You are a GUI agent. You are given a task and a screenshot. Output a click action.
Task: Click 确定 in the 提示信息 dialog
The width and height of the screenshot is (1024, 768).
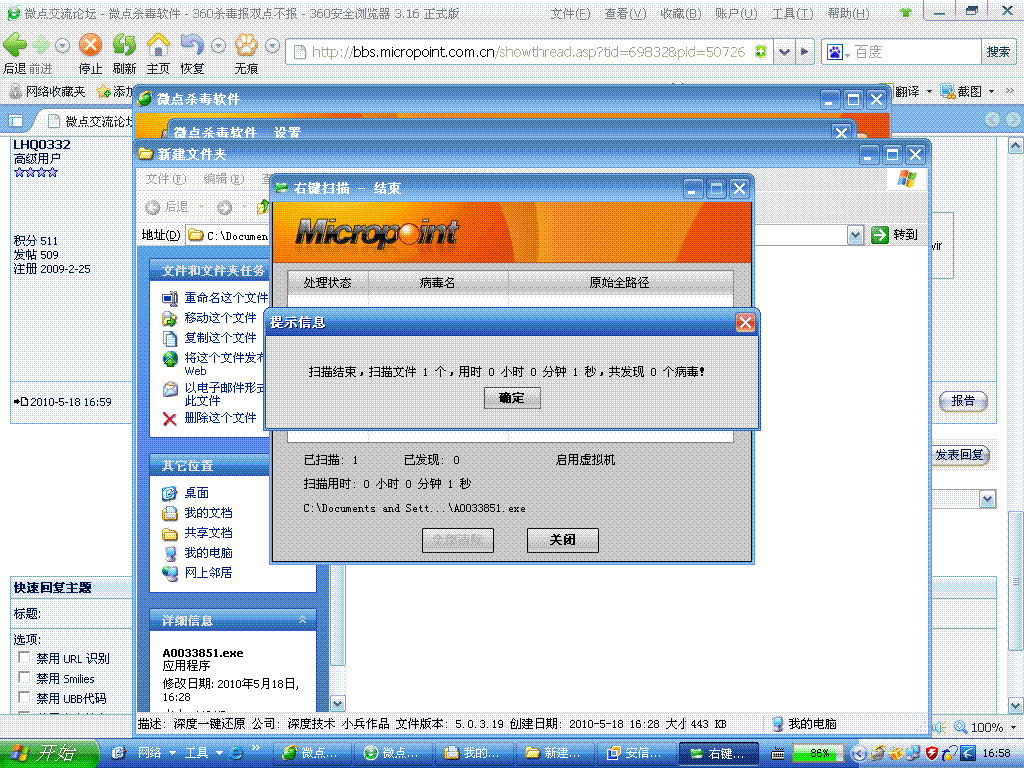(512, 398)
